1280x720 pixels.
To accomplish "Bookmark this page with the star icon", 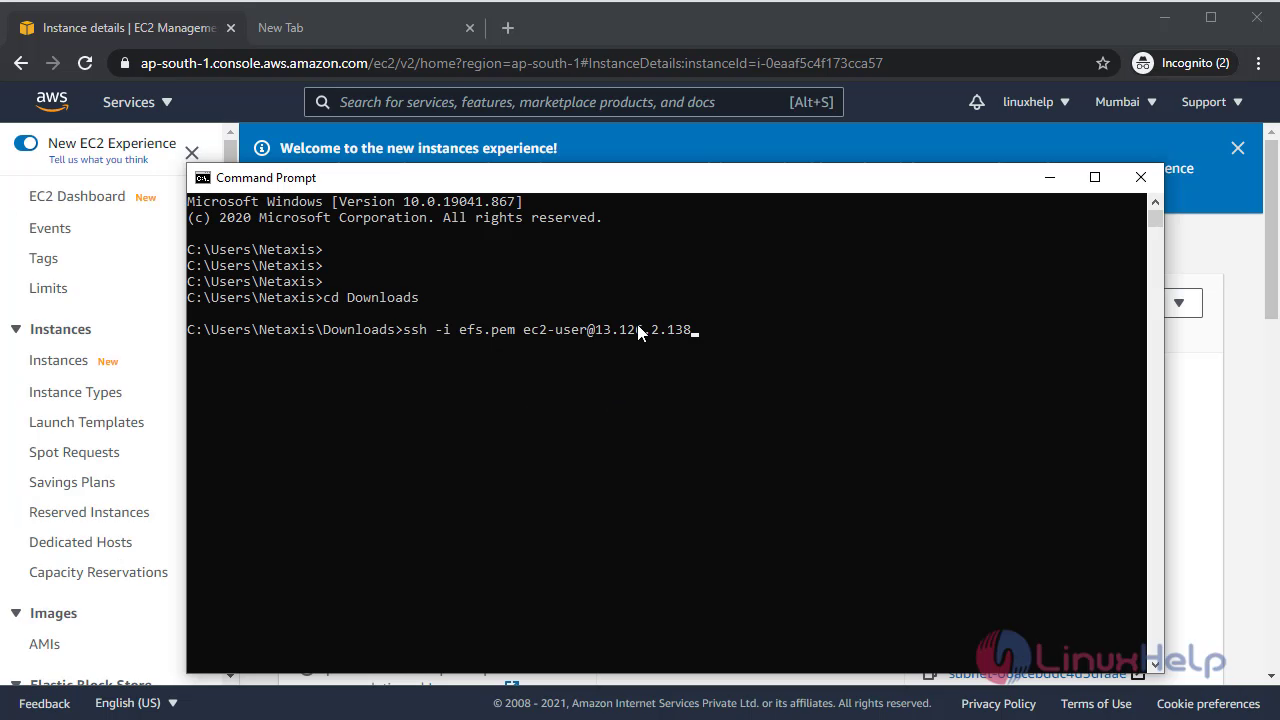I will (x=1103, y=63).
